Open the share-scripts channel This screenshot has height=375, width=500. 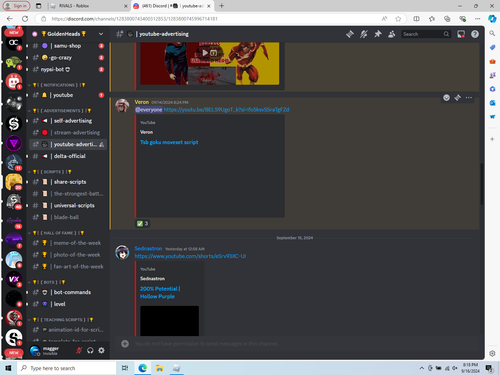pyautogui.click(x=68, y=182)
